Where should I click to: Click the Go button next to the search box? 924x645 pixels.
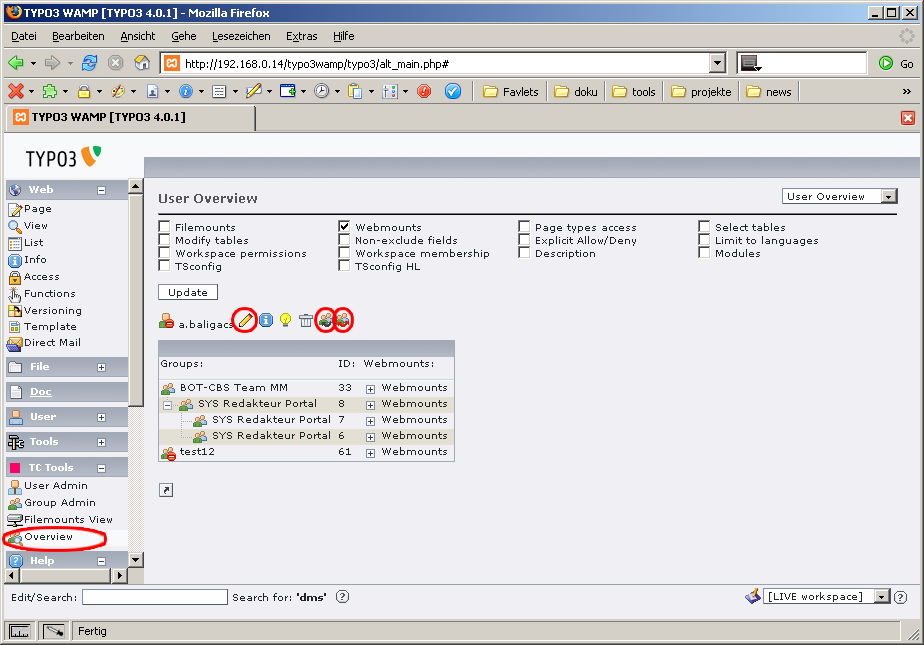tap(896, 63)
